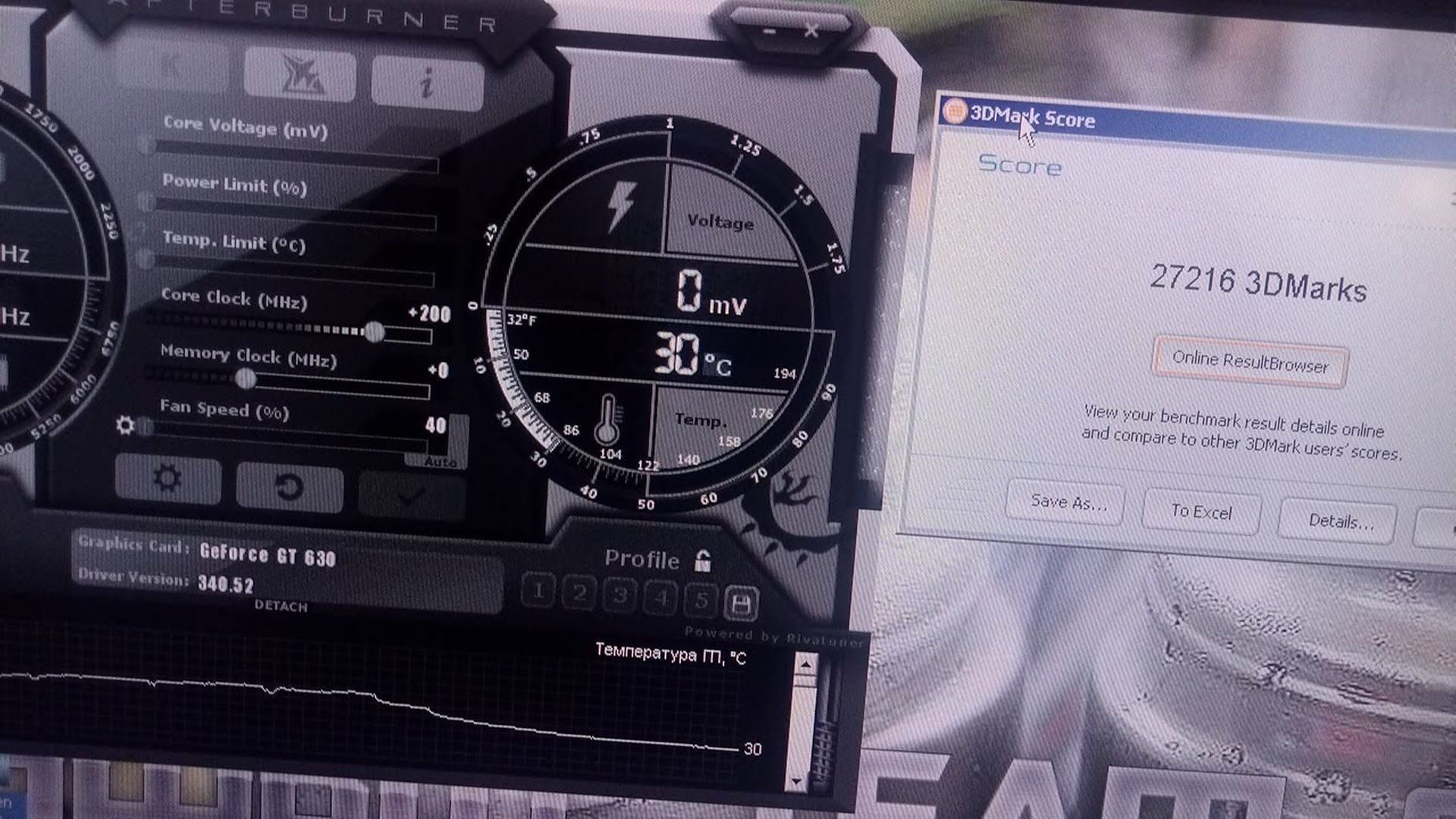Screen dimensions: 1456x819
Task: Click the Fan Speed slider track
Action: click(285, 436)
